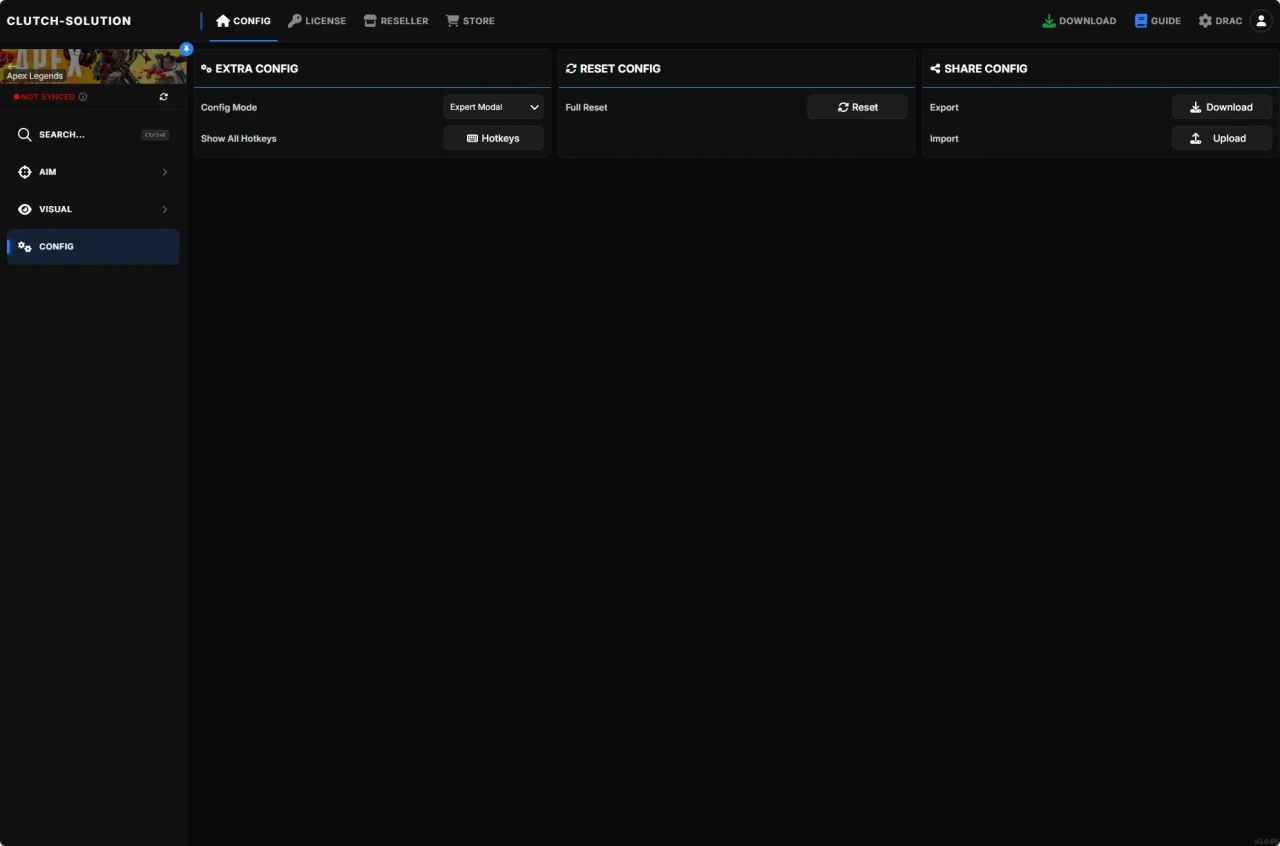
Task: Show all hotkeys via the Hotkeys button
Action: click(x=493, y=138)
